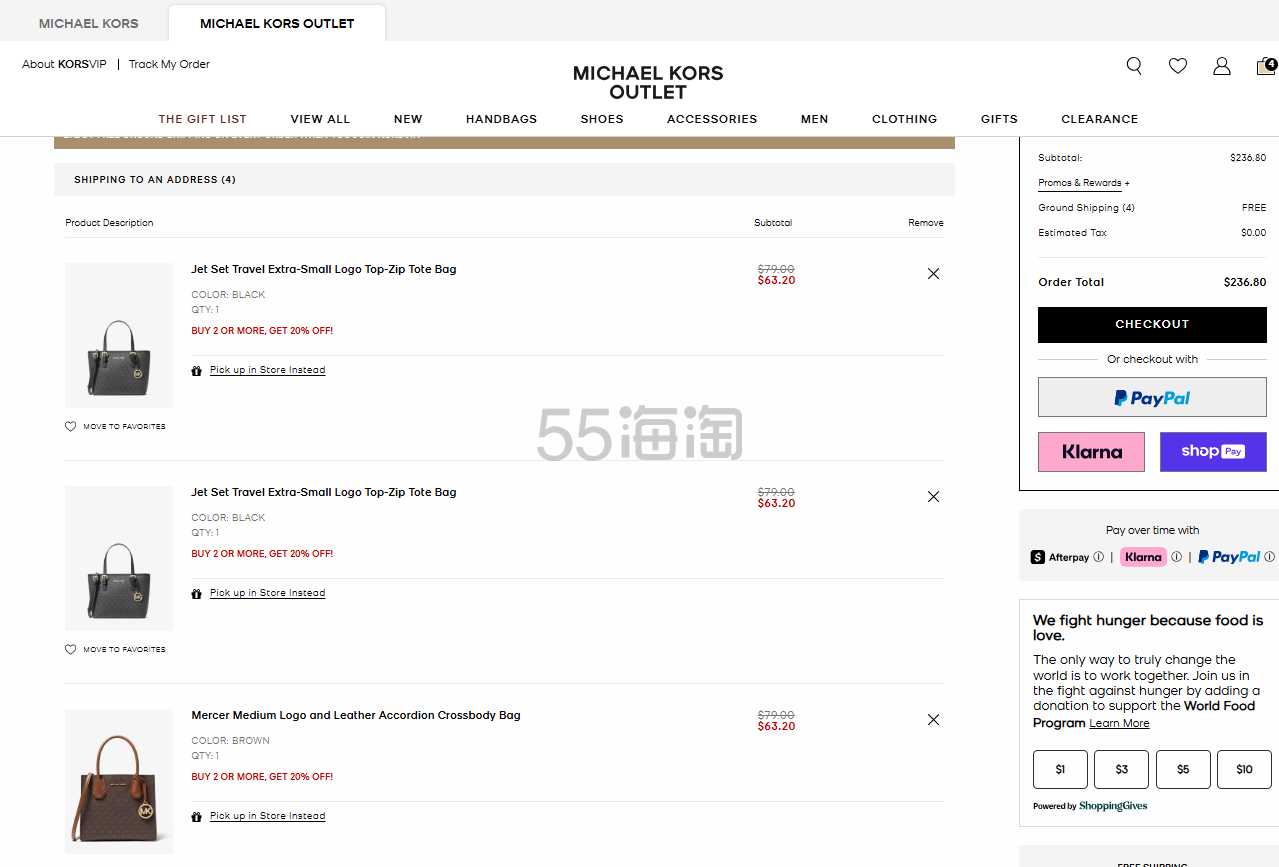Open the search magnifier icon

pyautogui.click(x=1134, y=66)
